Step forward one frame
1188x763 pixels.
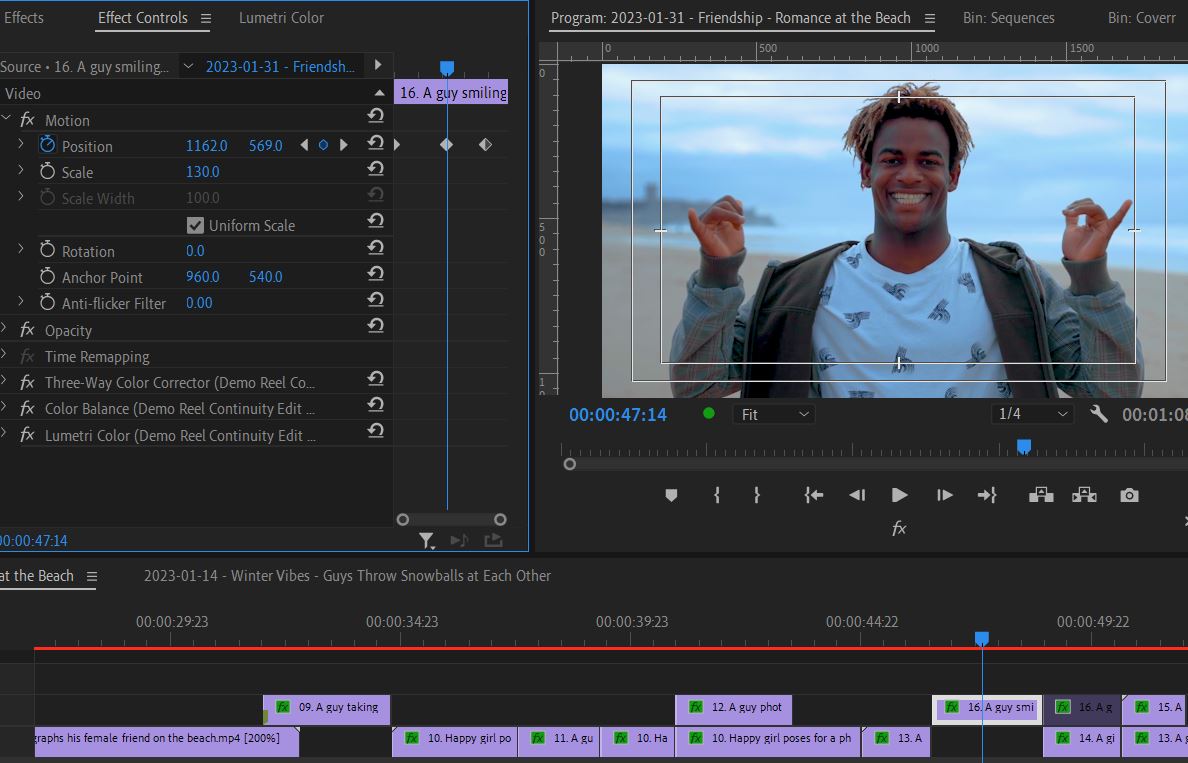944,496
